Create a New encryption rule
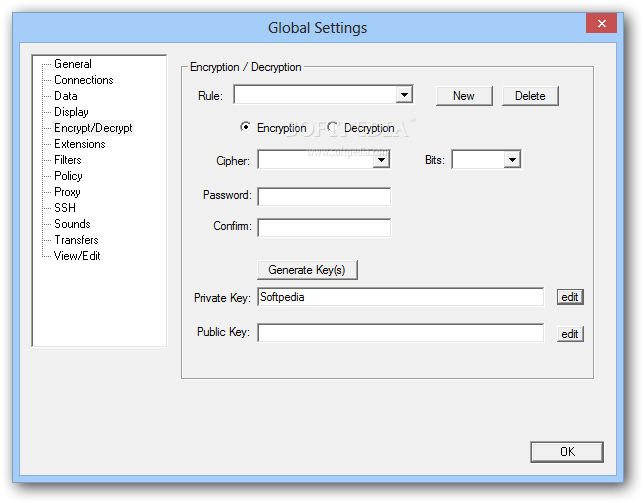Viewport: 644px width, 503px height. [464, 96]
